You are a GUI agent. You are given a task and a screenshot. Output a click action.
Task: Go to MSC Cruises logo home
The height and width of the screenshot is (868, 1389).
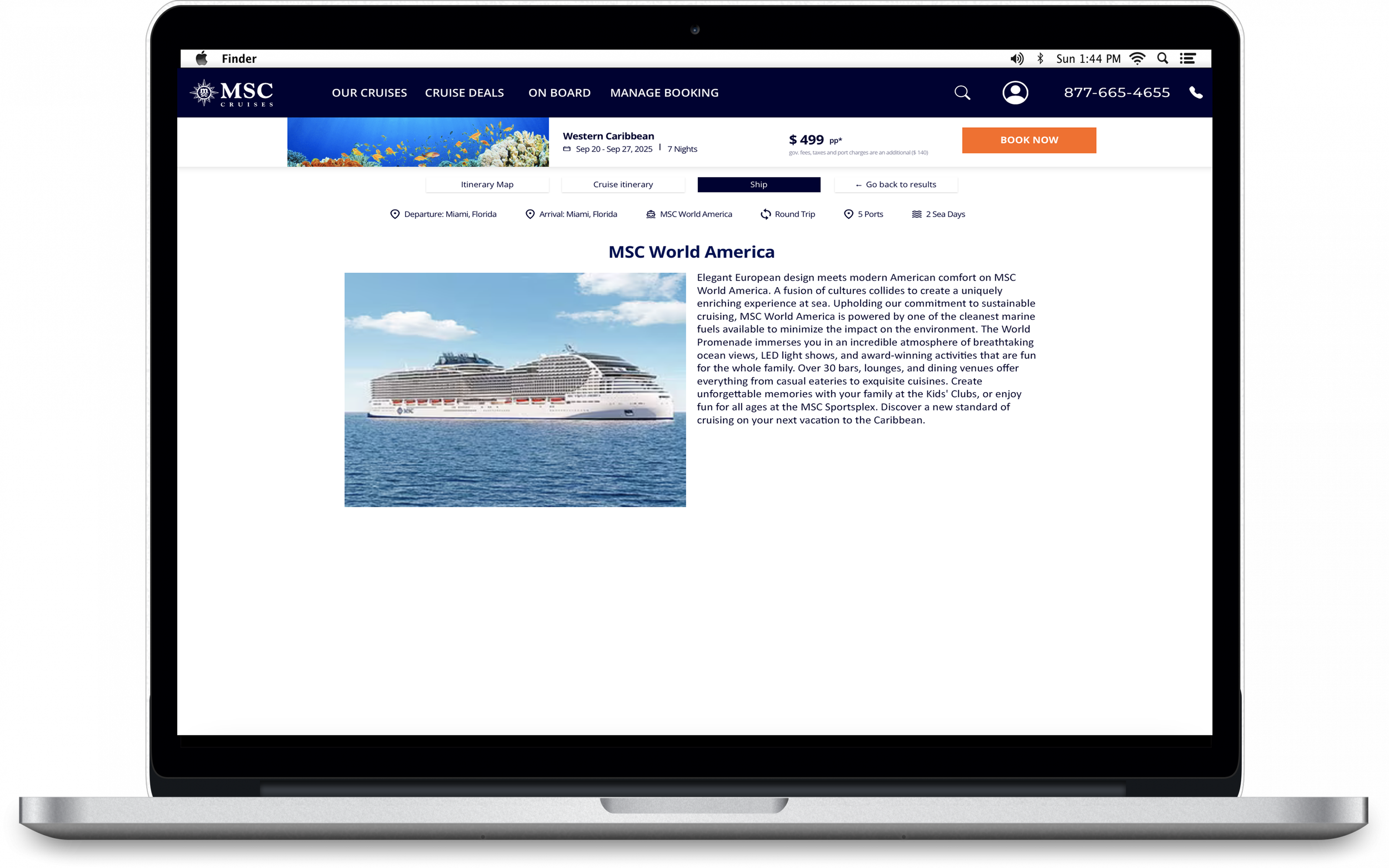tap(232, 93)
